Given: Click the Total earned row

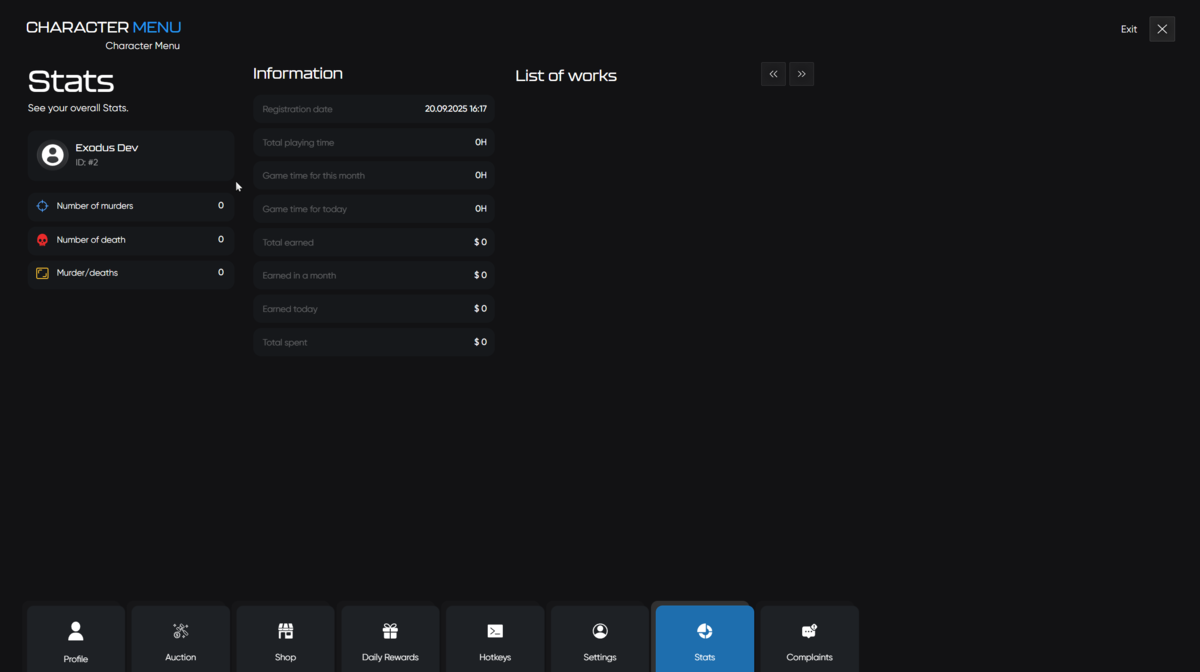Looking at the screenshot, I should [x=374, y=242].
